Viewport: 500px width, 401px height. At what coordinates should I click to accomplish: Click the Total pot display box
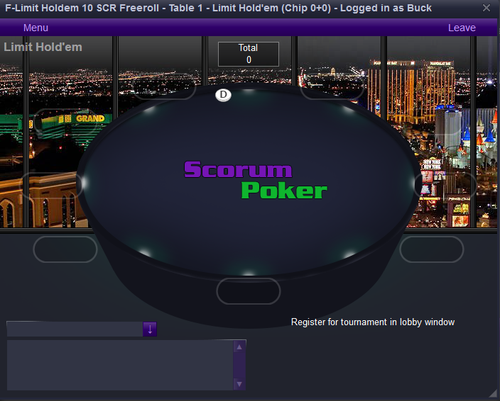(x=248, y=54)
